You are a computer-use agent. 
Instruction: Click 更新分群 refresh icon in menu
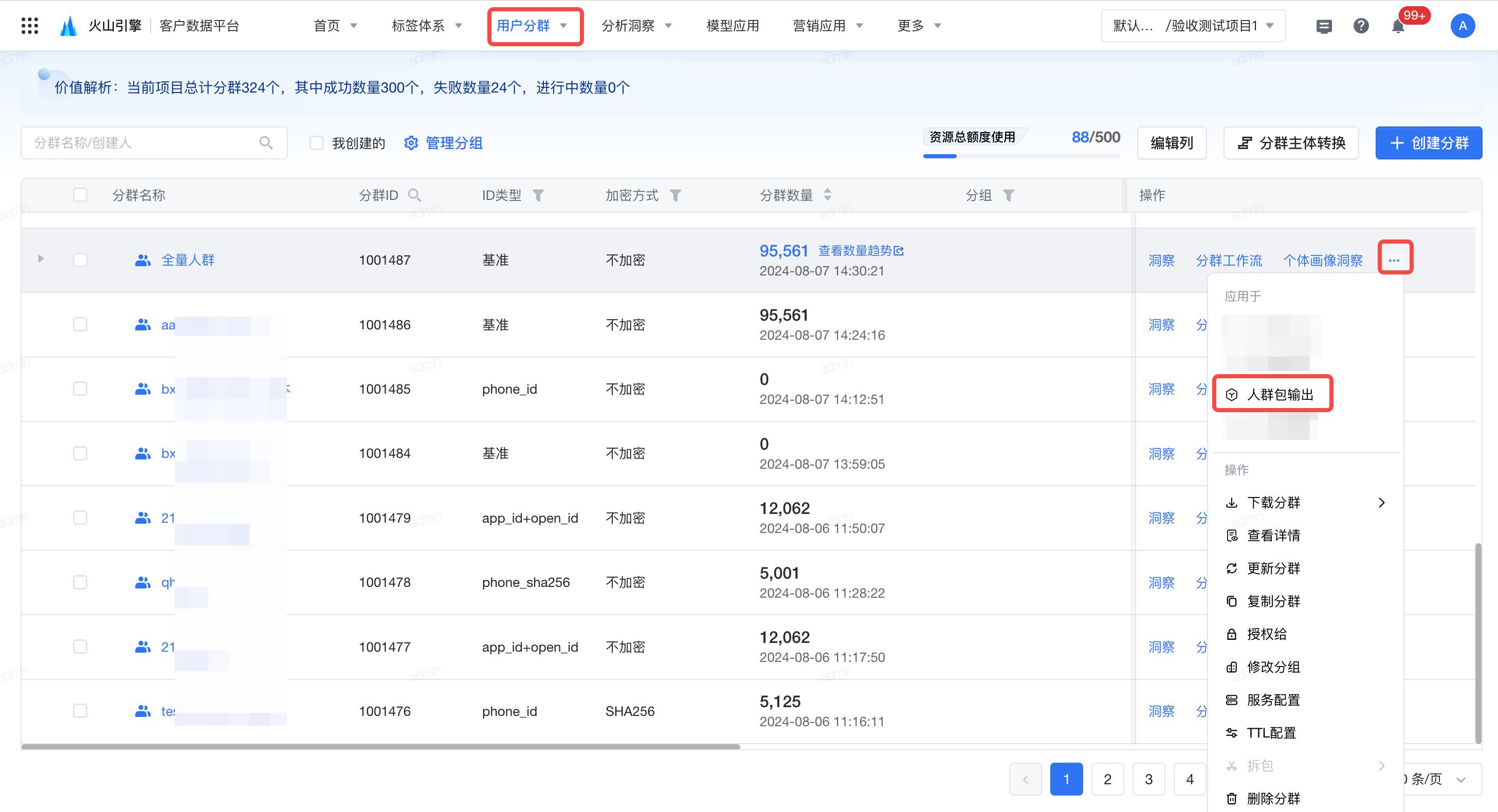pyautogui.click(x=1231, y=568)
